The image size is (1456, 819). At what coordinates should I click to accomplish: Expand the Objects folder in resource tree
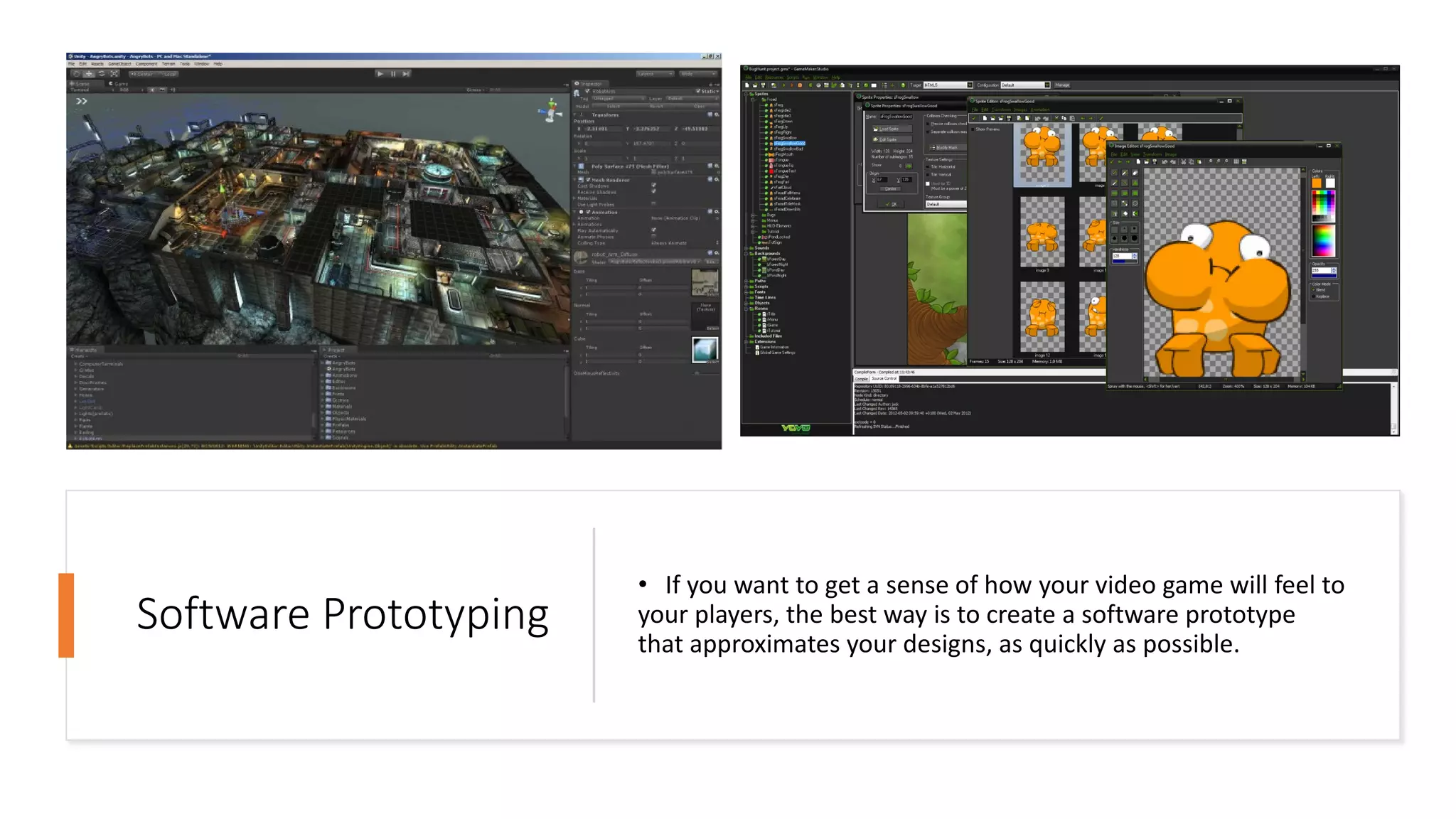[746, 303]
